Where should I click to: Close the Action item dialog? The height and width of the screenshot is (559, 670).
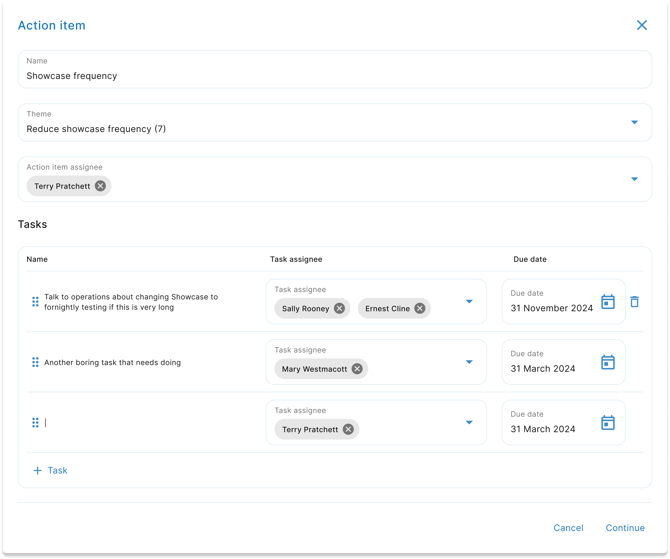642,25
